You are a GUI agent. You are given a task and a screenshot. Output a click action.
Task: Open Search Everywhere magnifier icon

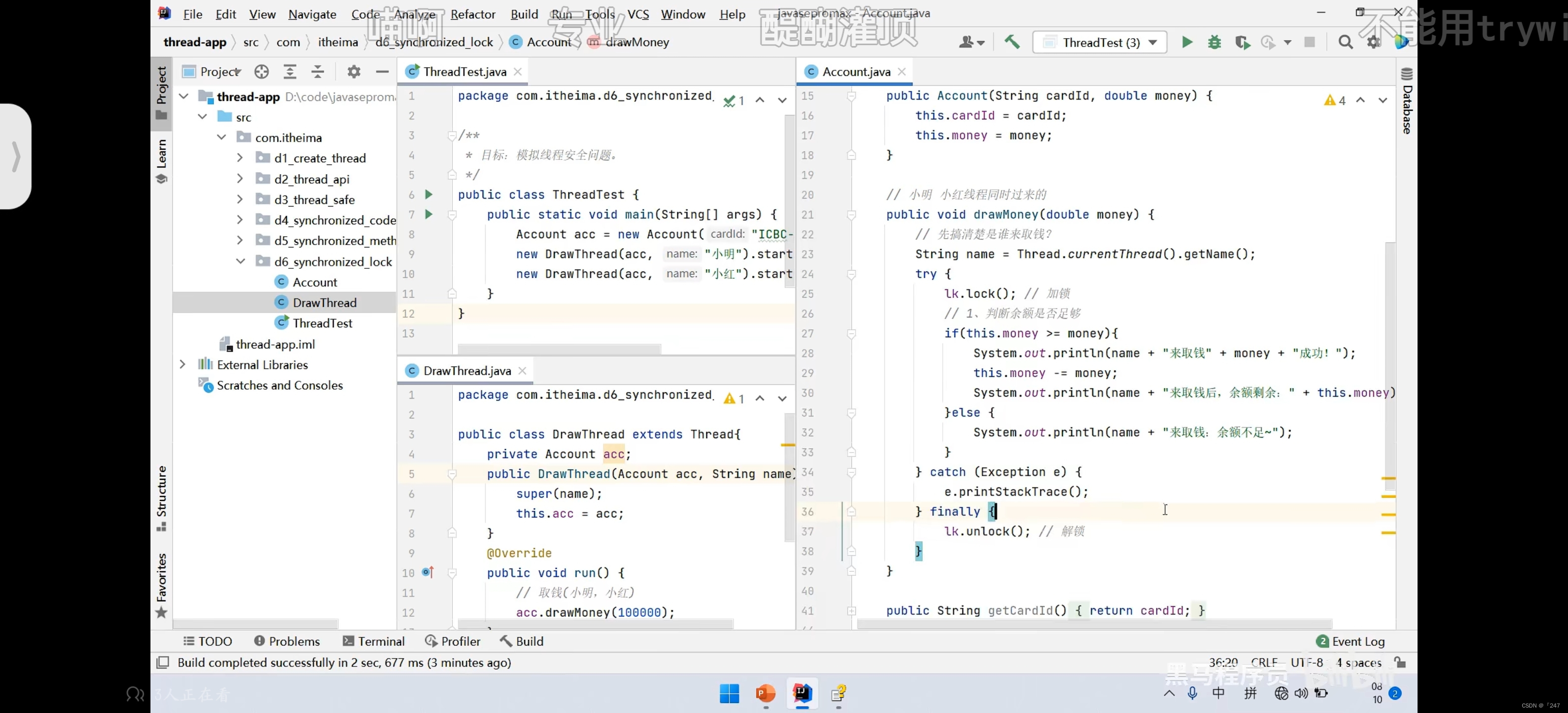(1345, 42)
